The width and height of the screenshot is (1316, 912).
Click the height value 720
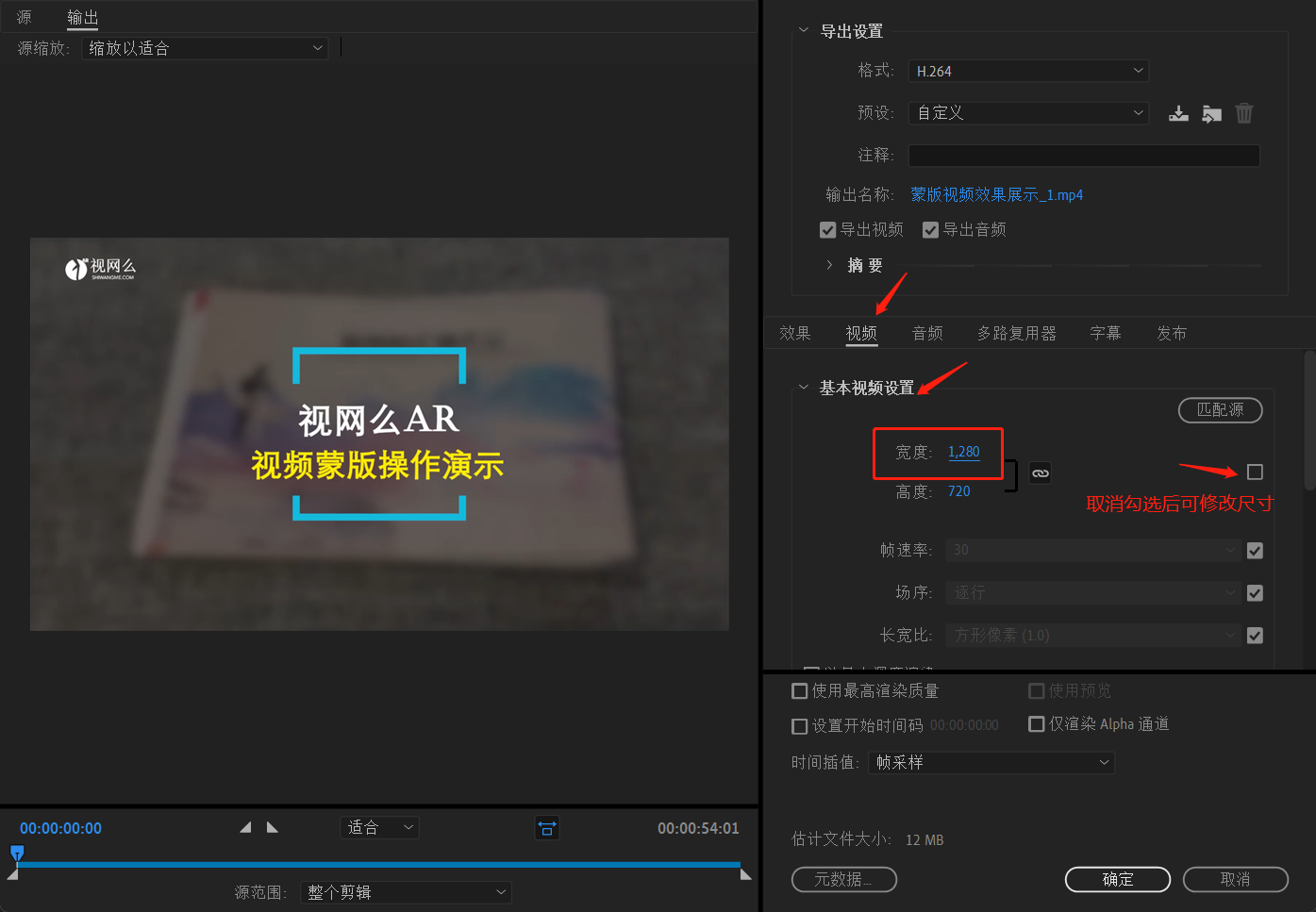coord(959,491)
